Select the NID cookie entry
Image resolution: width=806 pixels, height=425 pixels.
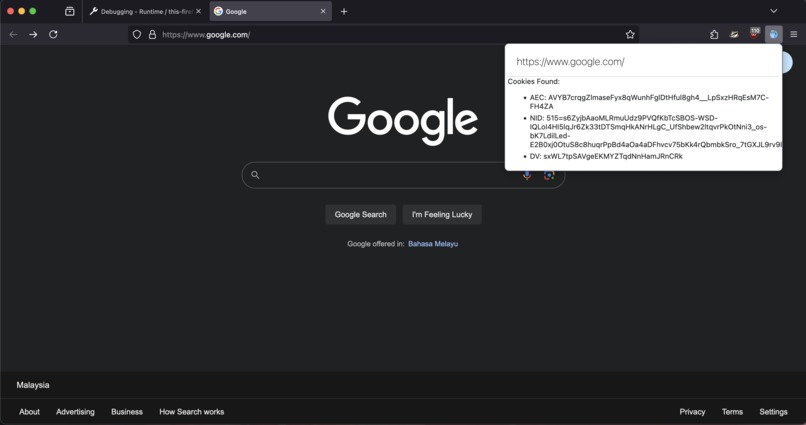tap(655, 131)
